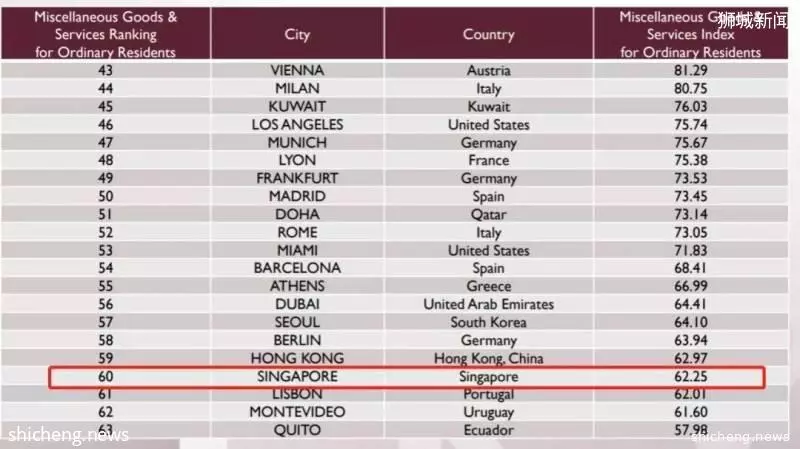Click South Korea country cell

point(488,322)
